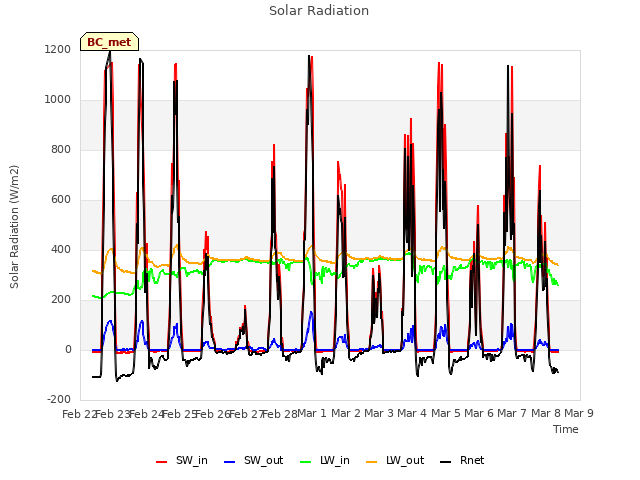
Task: Click the Time x-axis label
Action: pyautogui.click(x=566, y=429)
